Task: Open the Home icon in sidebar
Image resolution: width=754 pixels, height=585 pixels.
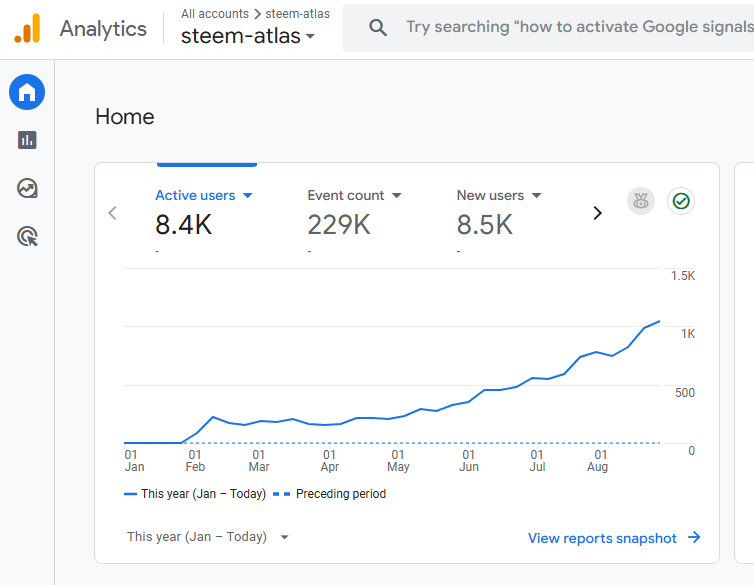Action: tap(27, 93)
